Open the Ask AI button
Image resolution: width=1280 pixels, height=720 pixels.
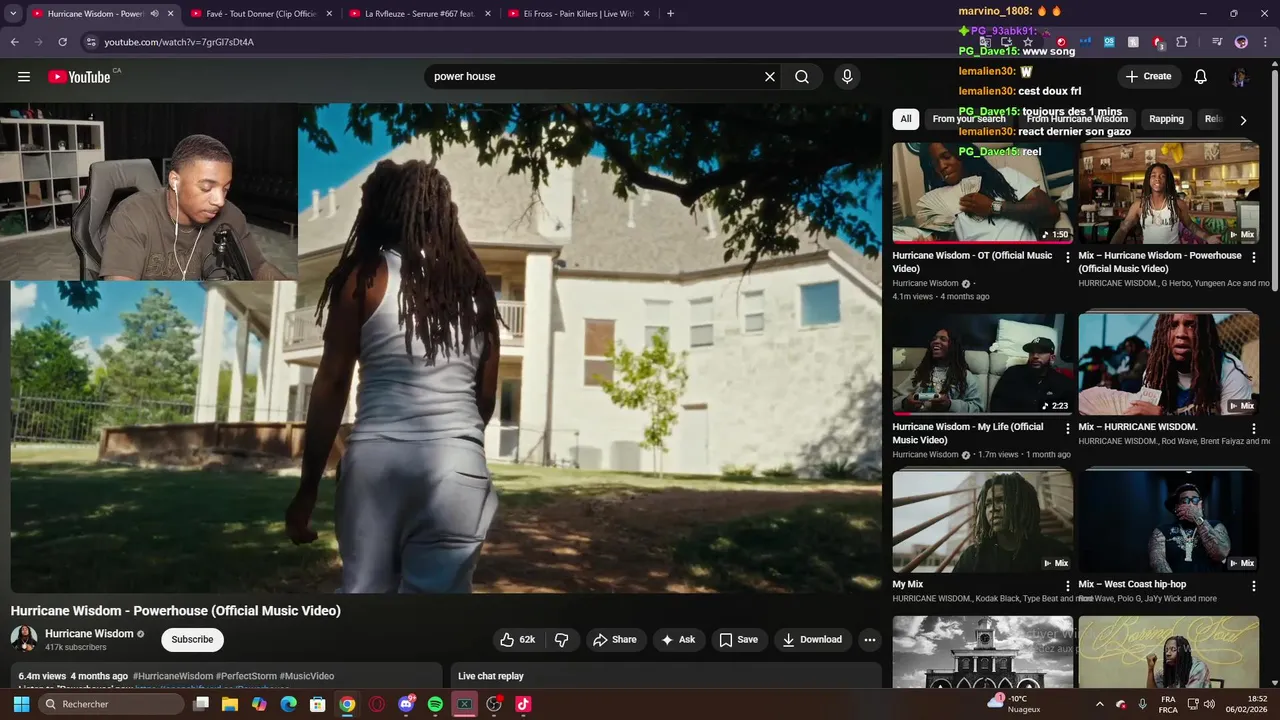(x=678, y=640)
